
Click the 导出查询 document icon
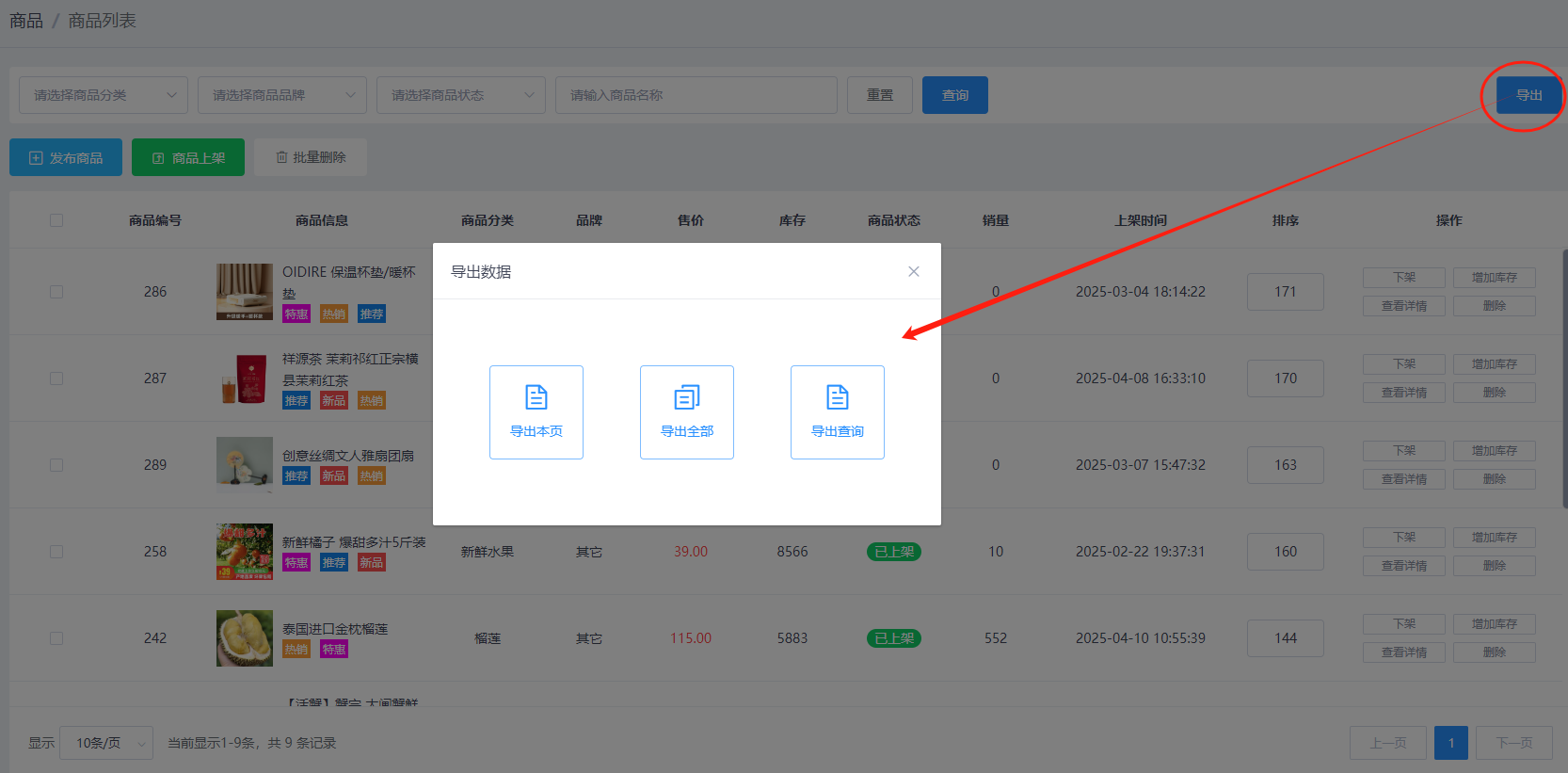coord(838,397)
